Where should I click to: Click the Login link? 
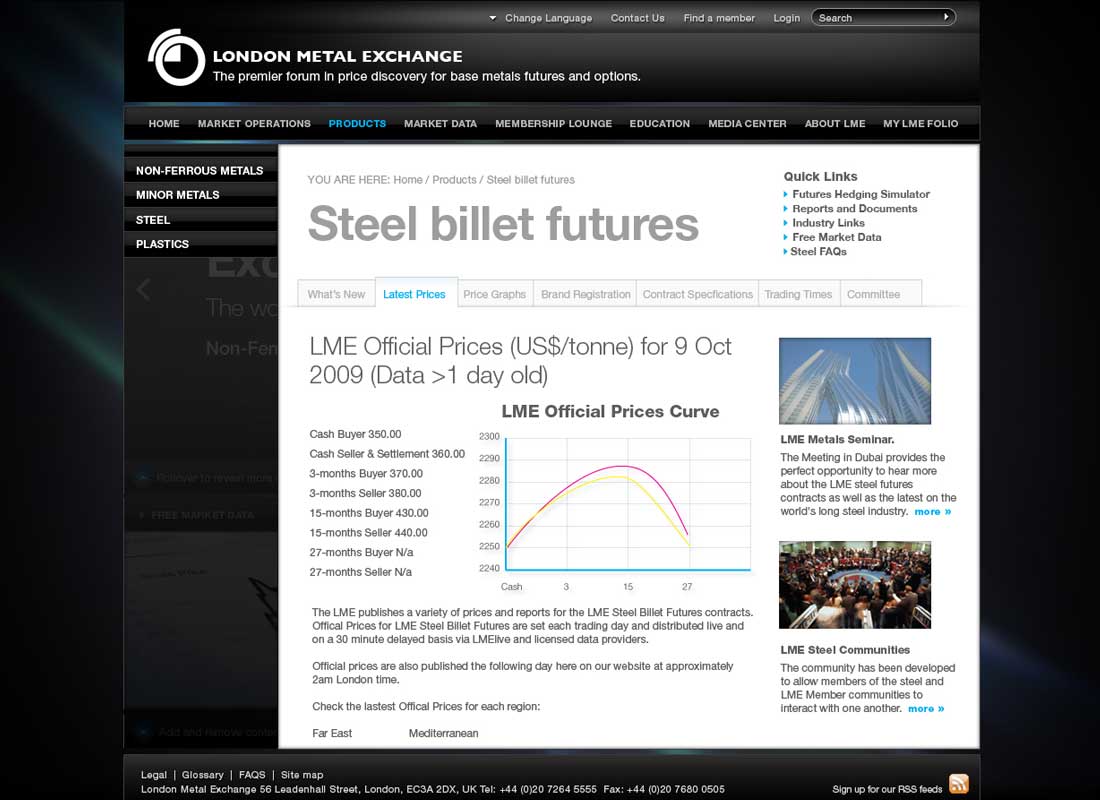tap(786, 18)
